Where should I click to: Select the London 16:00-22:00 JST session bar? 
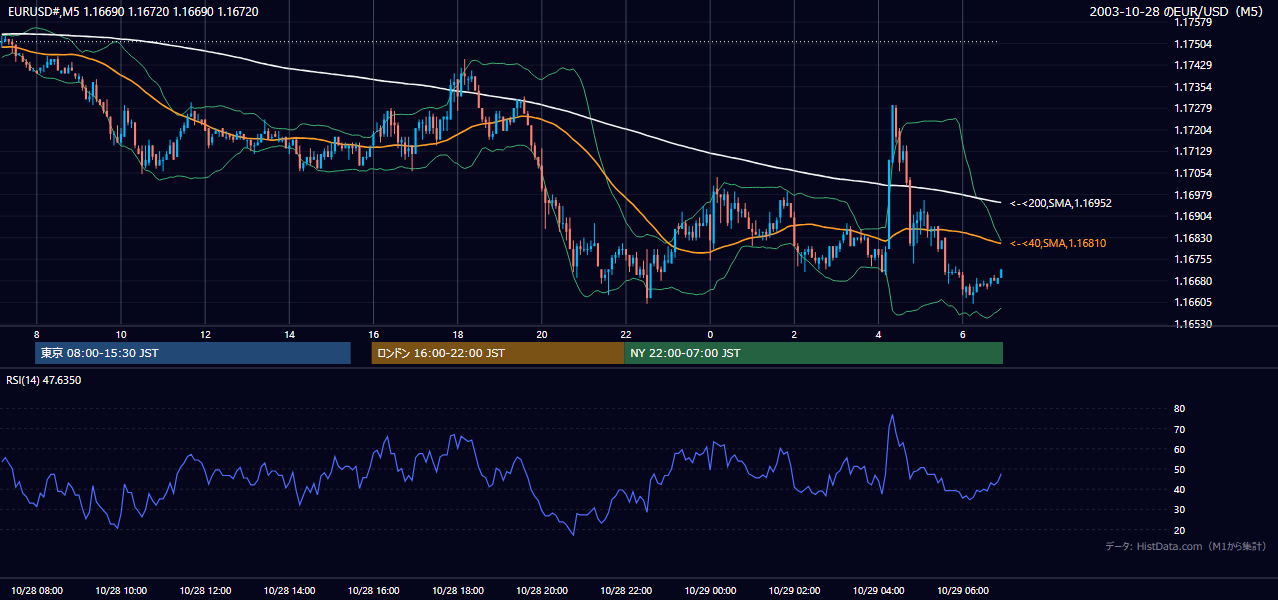(497, 353)
